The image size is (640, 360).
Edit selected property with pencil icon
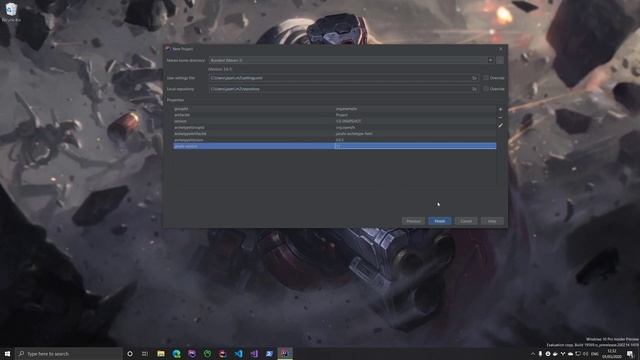500,126
